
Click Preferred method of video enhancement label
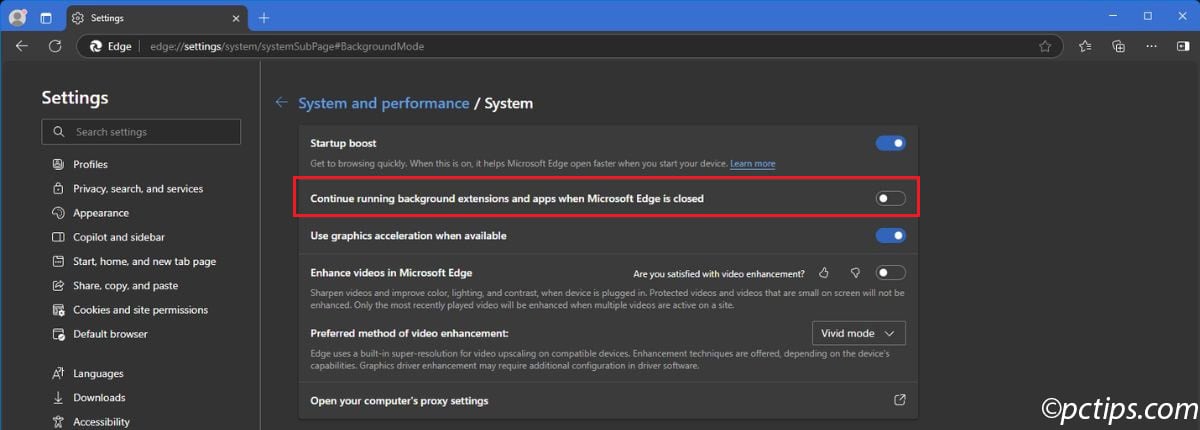[410, 333]
